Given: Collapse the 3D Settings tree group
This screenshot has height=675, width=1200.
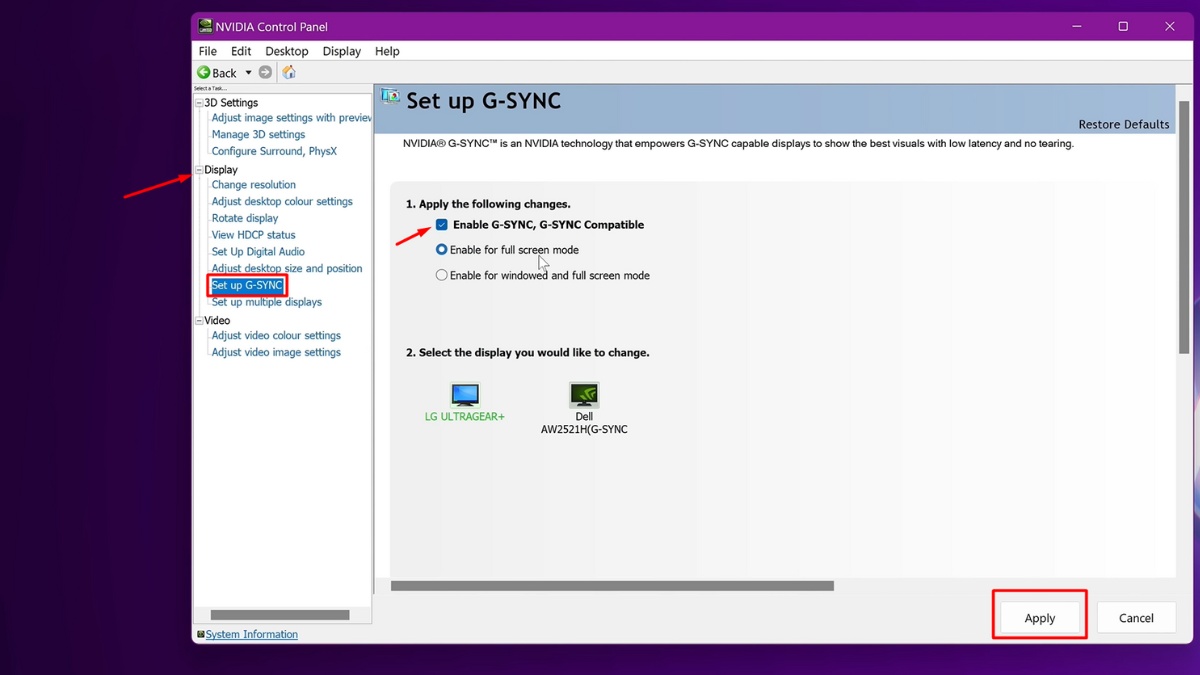Looking at the screenshot, I should click(199, 103).
